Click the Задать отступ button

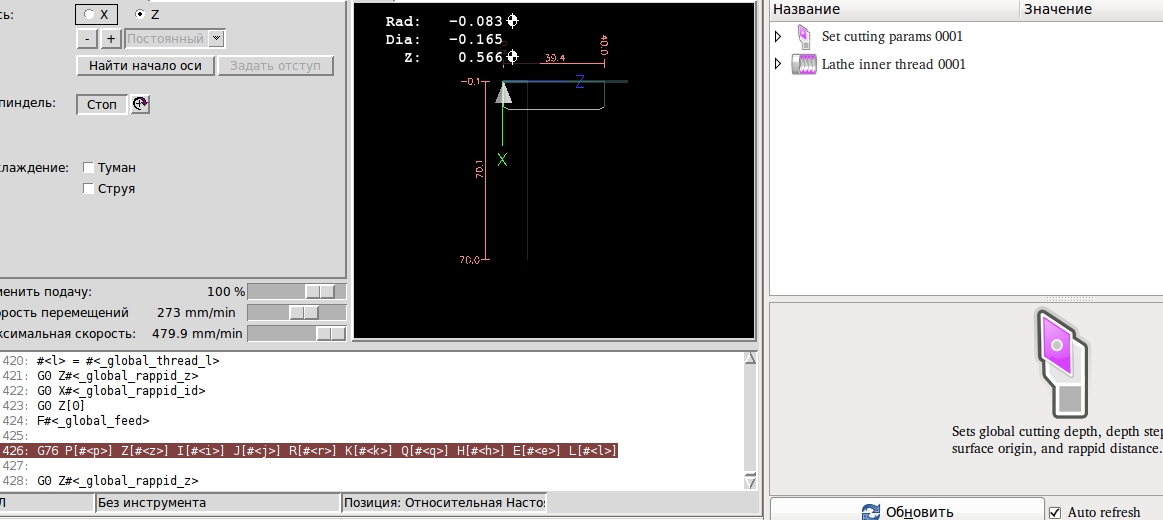click(275, 65)
